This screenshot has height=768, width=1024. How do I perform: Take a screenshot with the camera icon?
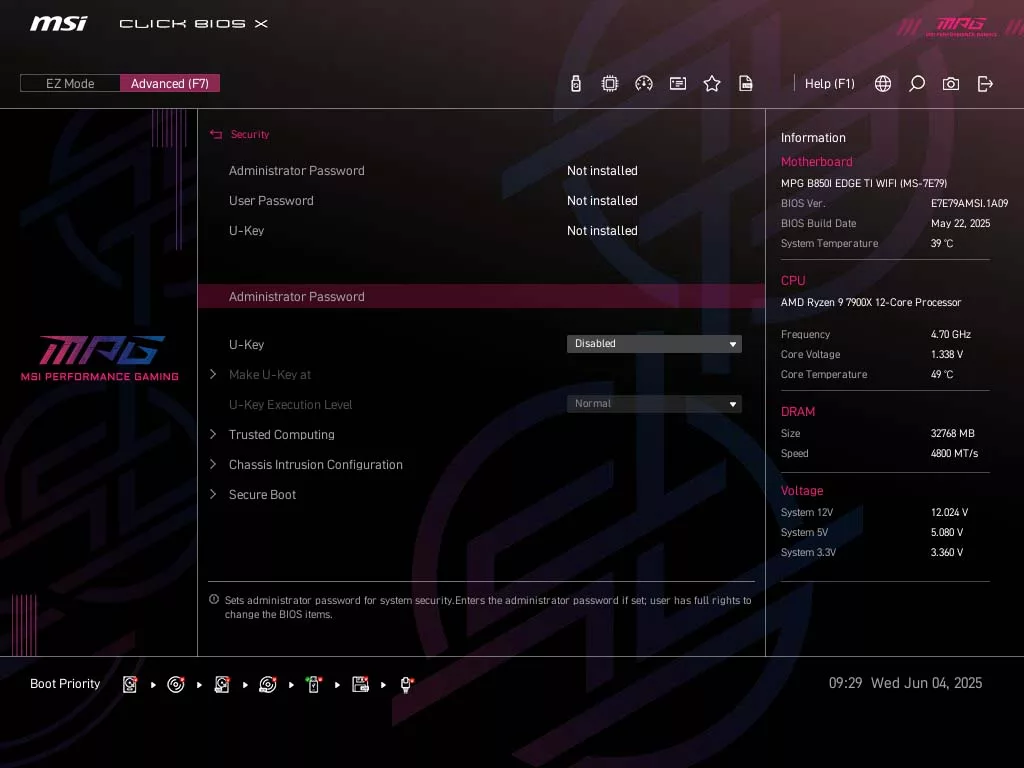tap(951, 84)
